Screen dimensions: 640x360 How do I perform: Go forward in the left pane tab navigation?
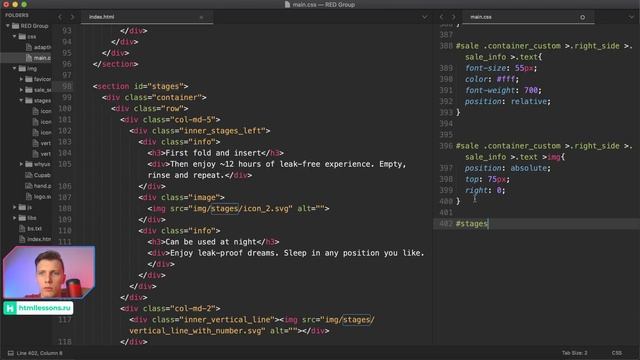click(x=72, y=17)
